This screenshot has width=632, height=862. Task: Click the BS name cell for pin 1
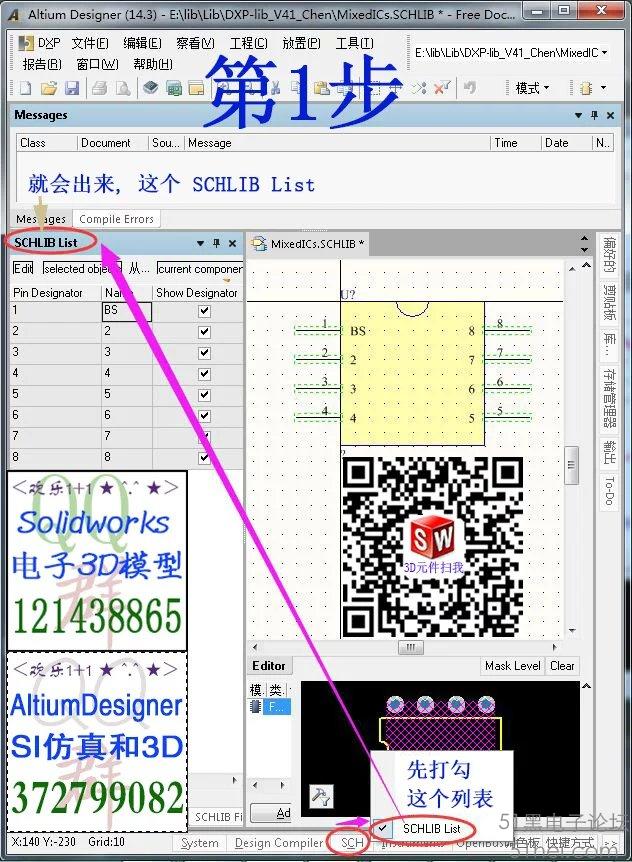click(x=126, y=311)
